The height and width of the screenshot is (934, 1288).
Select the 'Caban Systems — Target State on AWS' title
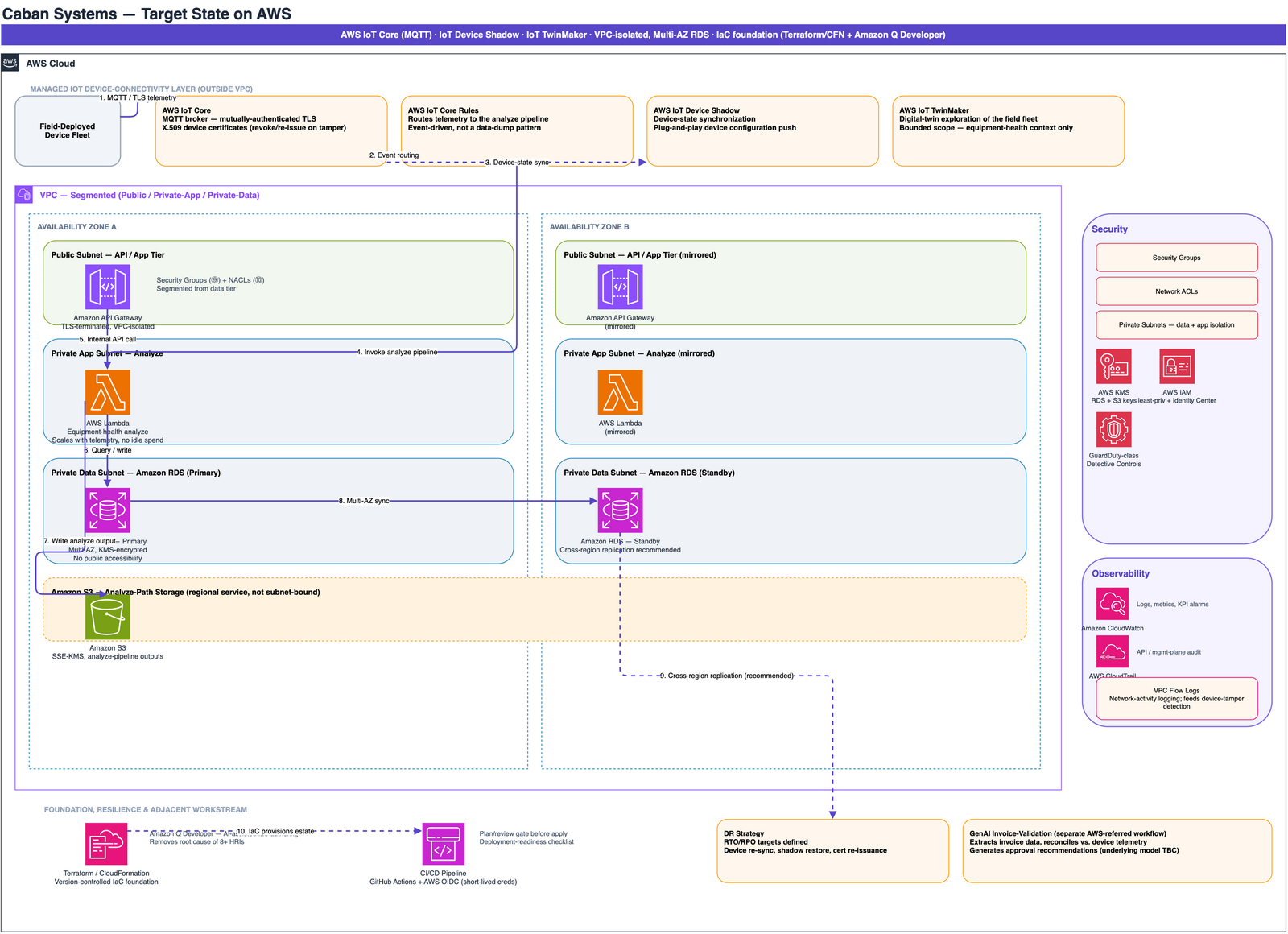[147, 14]
